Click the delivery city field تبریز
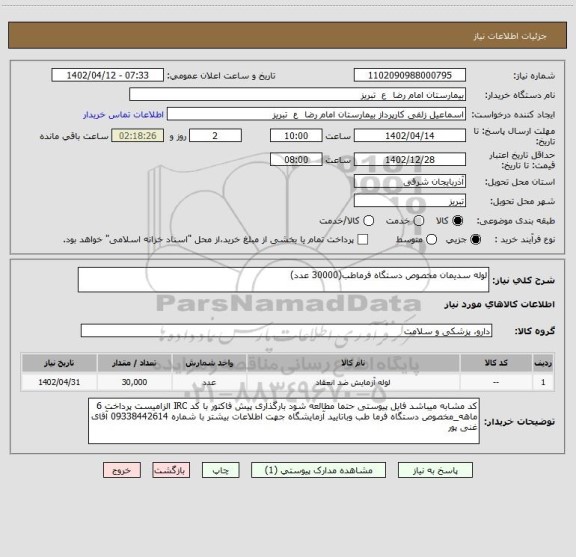576x557 pixels. [410, 201]
